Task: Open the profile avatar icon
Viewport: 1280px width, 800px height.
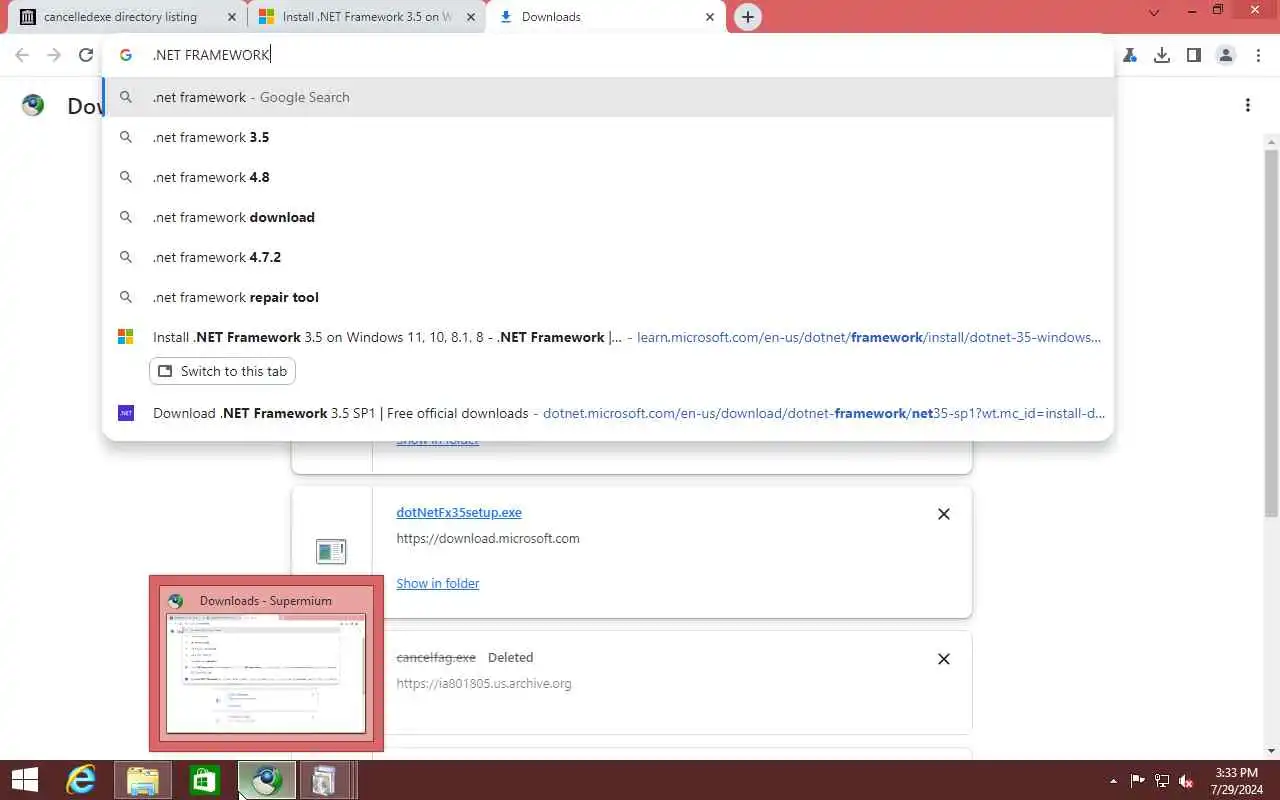Action: coord(1226,55)
